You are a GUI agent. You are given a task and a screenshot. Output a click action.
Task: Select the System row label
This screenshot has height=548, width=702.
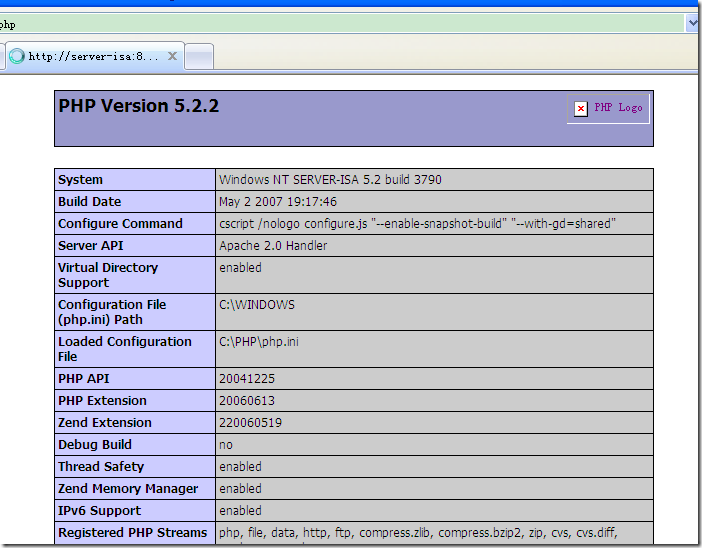click(80, 180)
